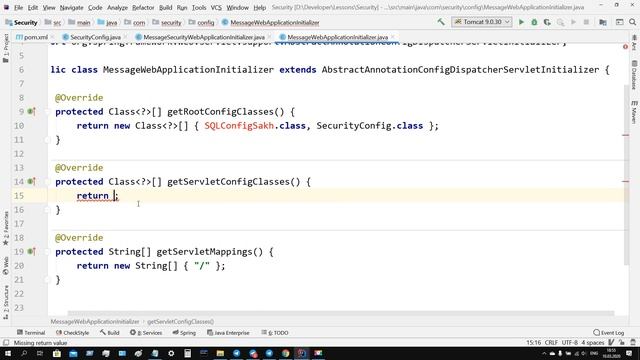
Task: Click the Windows taskbar search icon
Action: (24, 353)
